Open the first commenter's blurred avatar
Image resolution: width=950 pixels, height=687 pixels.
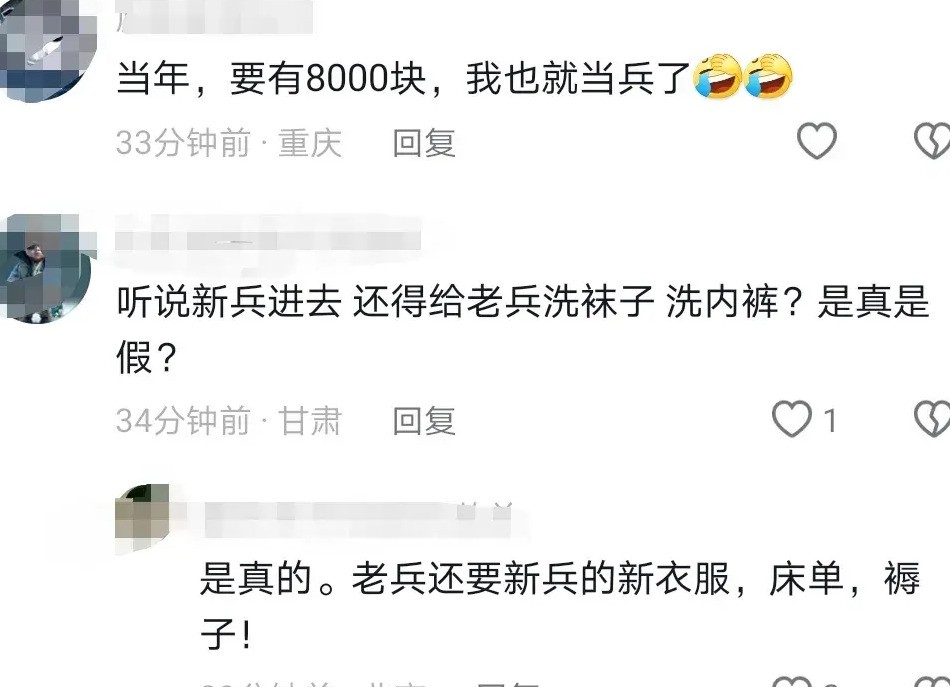[x=47, y=48]
